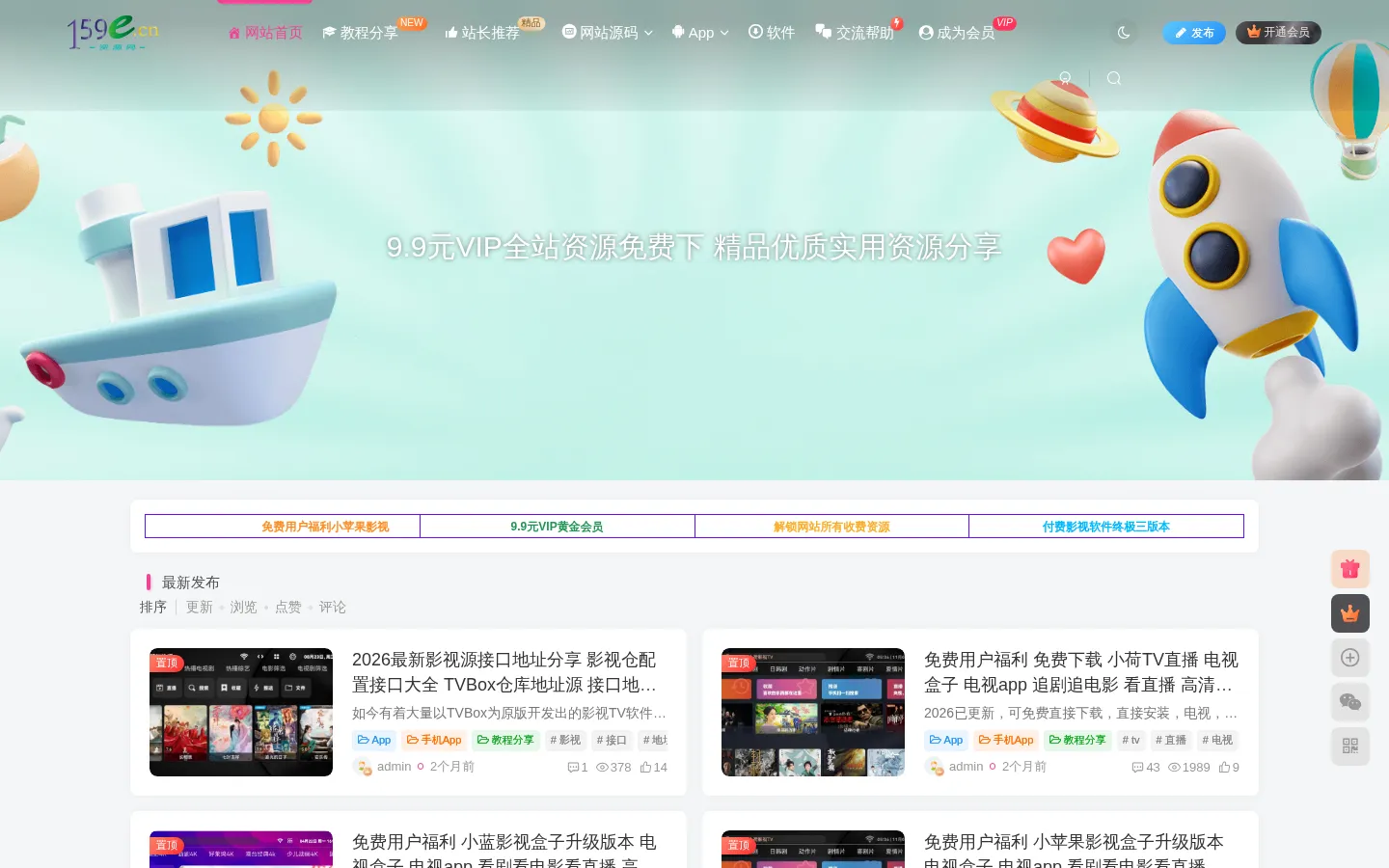Click the comment count 43 on the 小荷TV post

(1146, 768)
